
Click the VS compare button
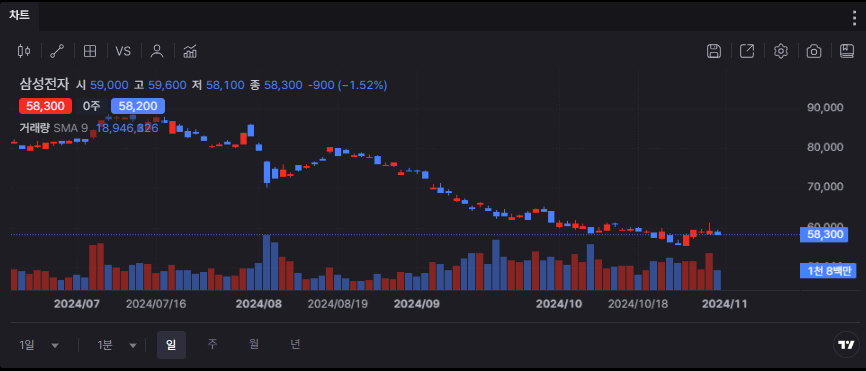[x=123, y=51]
